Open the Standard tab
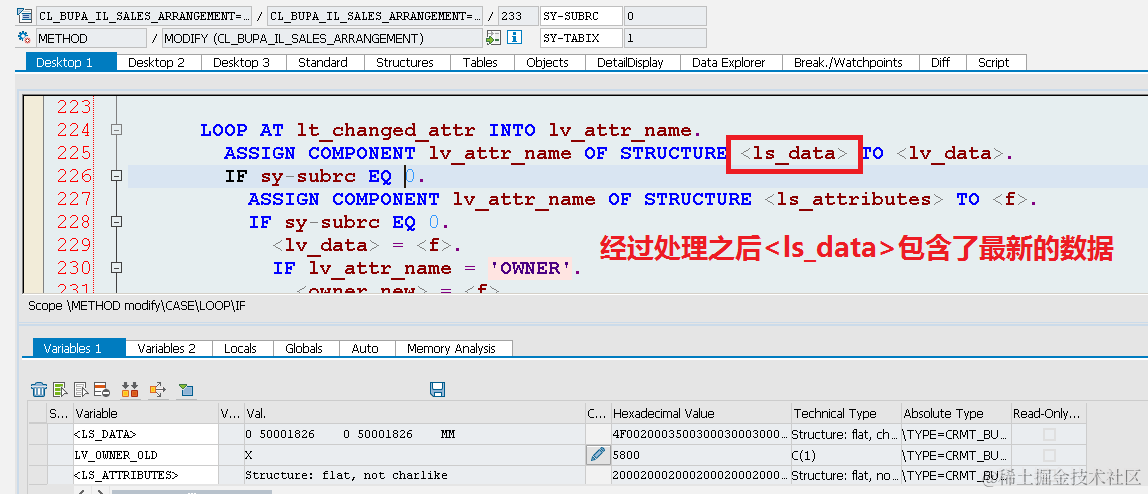The height and width of the screenshot is (494, 1148). tap(323, 62)
